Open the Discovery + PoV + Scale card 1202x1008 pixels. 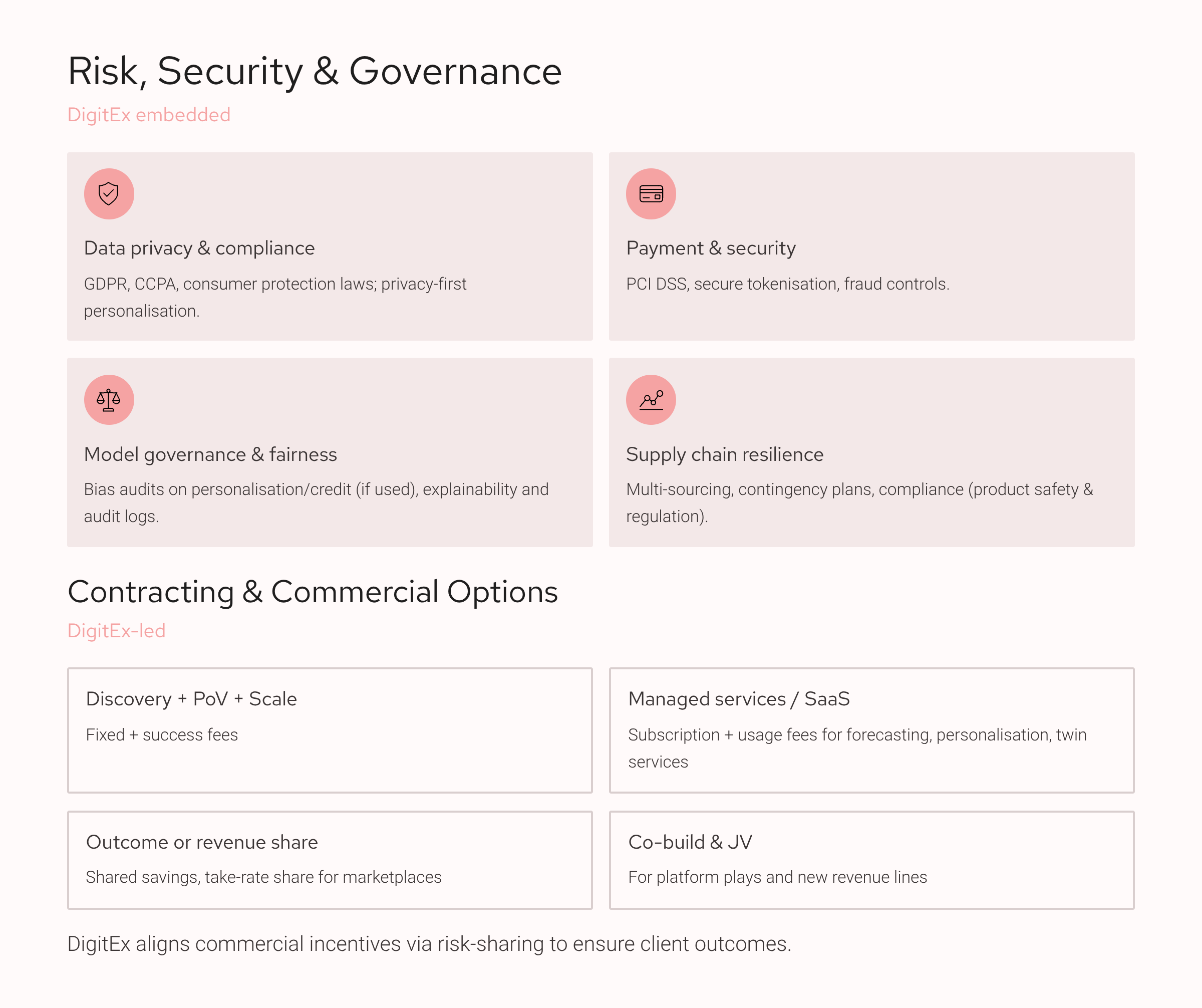click(x=330, y=730)
